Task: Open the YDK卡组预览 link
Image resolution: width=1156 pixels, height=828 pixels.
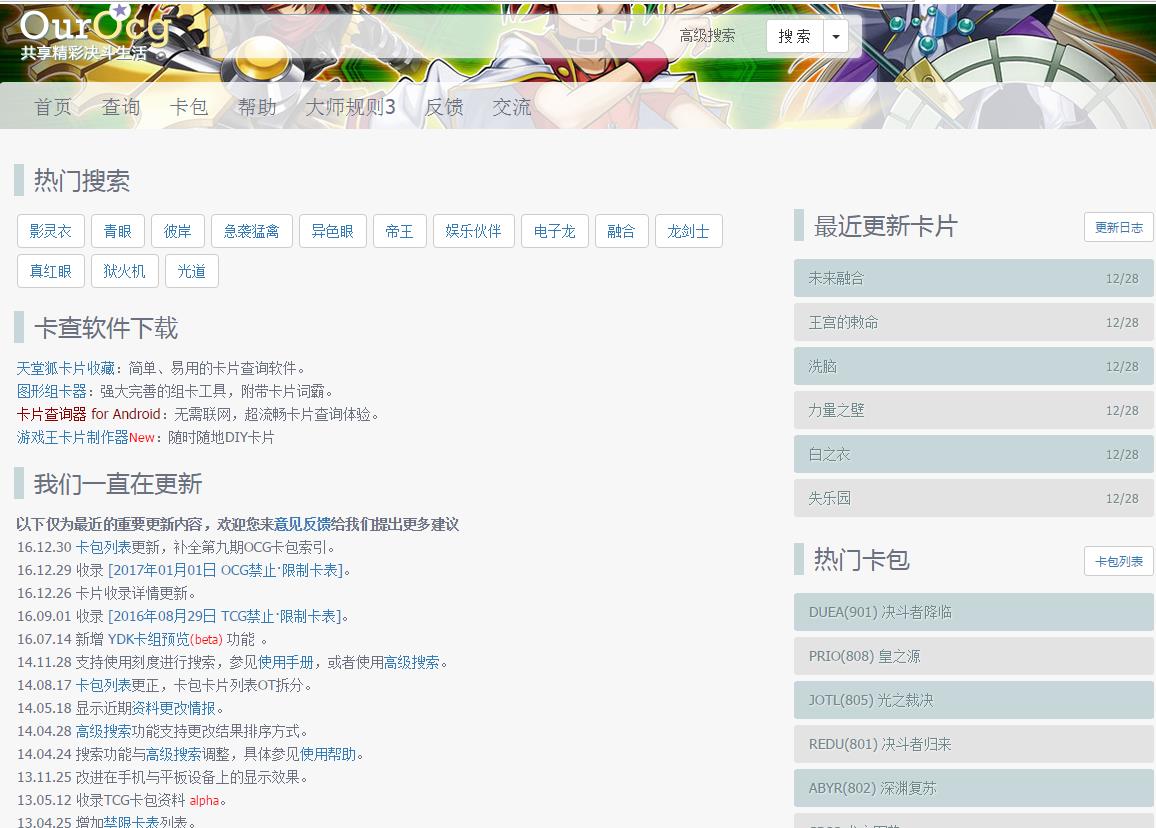Action: pyautogui.click(x=149, y=639)
